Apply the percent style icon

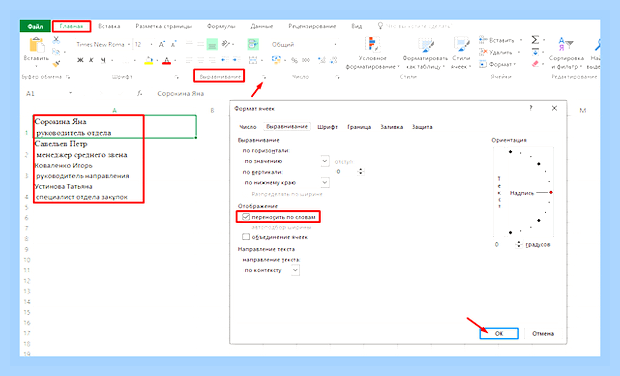point(294,60)
